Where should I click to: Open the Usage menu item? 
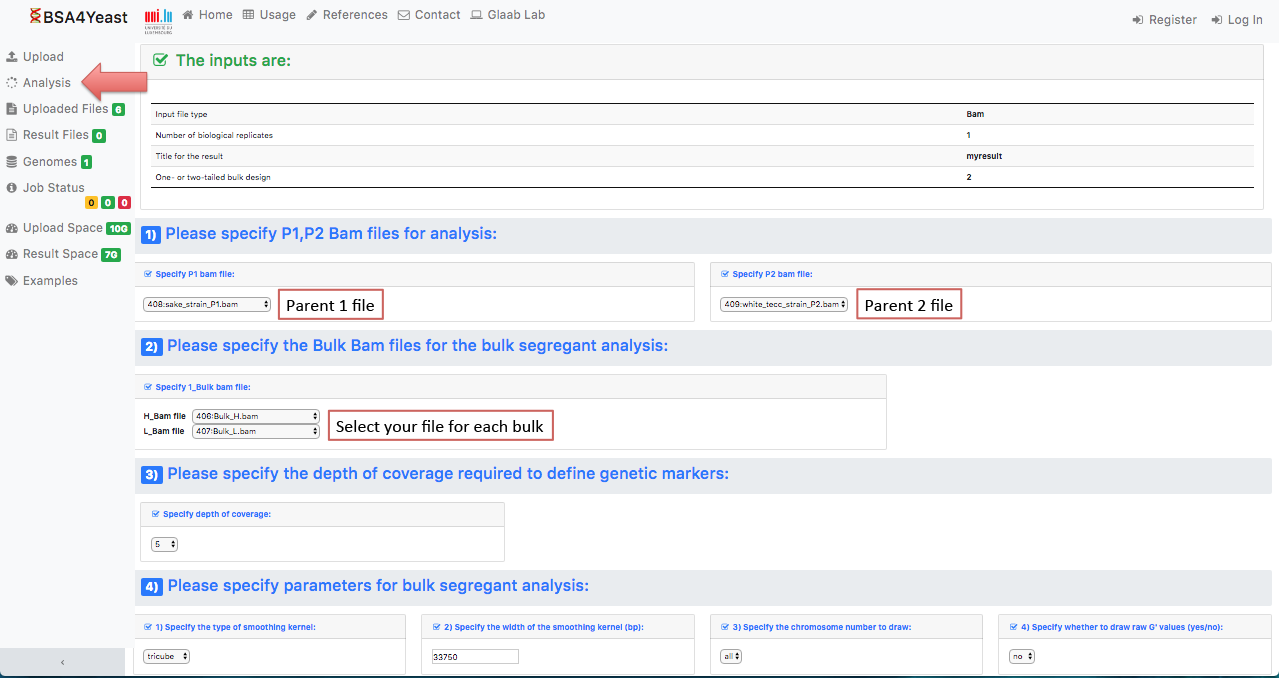[270, 15]
